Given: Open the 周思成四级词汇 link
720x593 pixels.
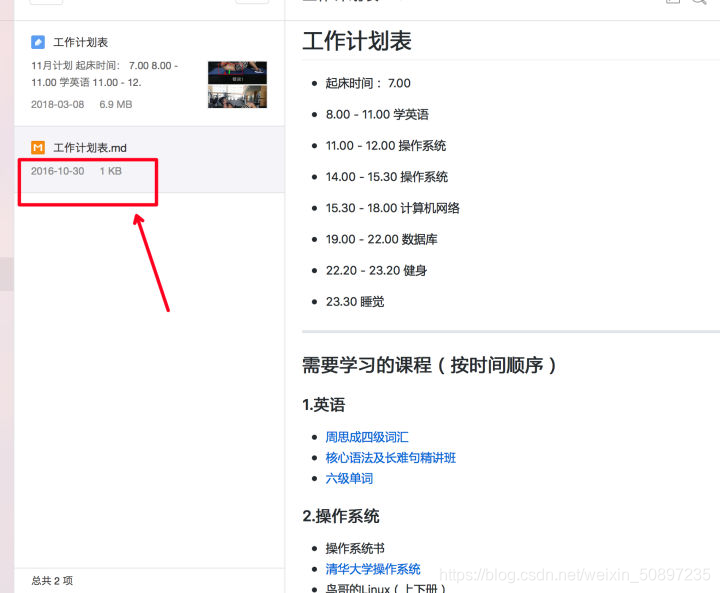Looking at the screenshot, I should [367, 437].
